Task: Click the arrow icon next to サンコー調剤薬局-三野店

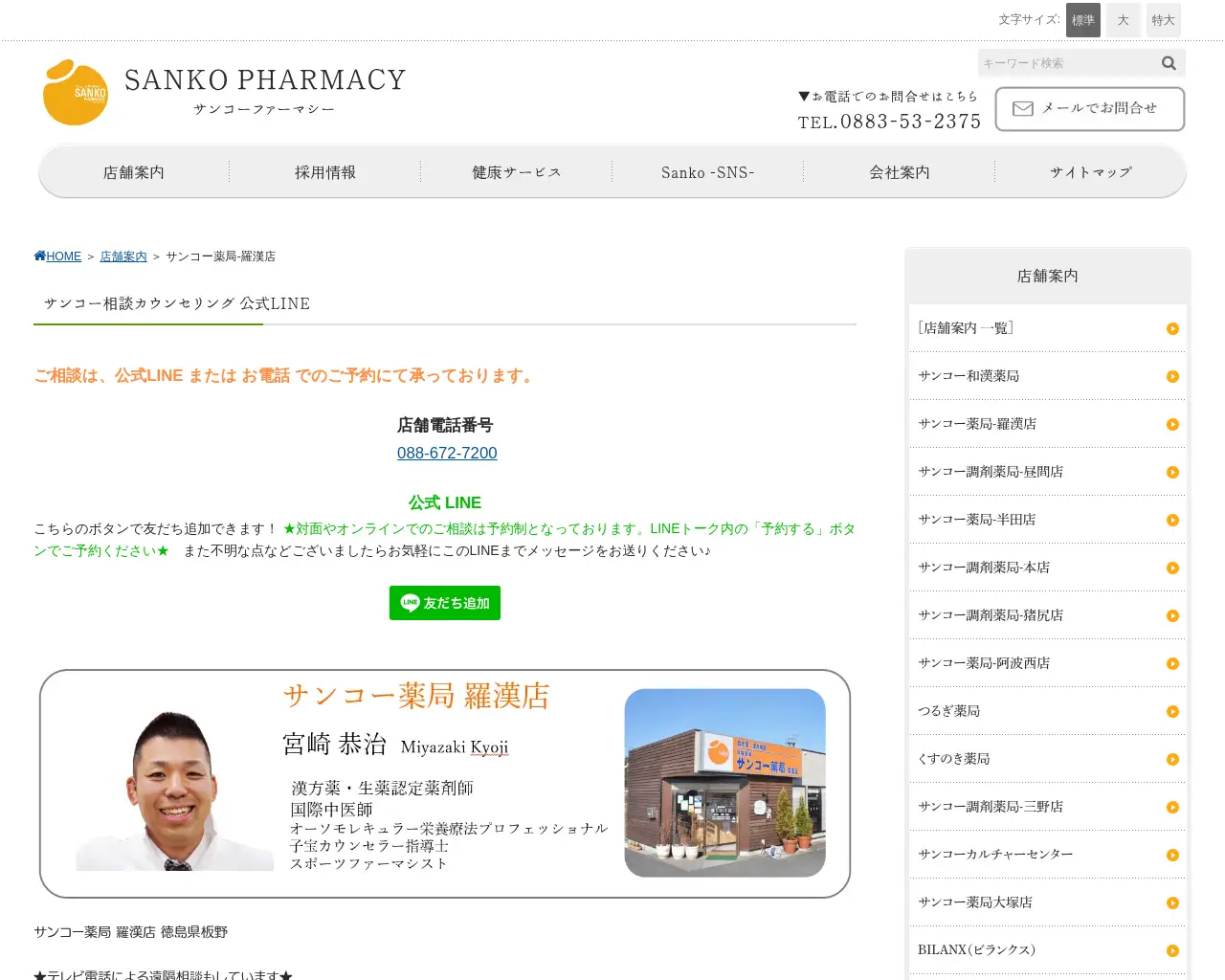Action: pos(1172,808)
